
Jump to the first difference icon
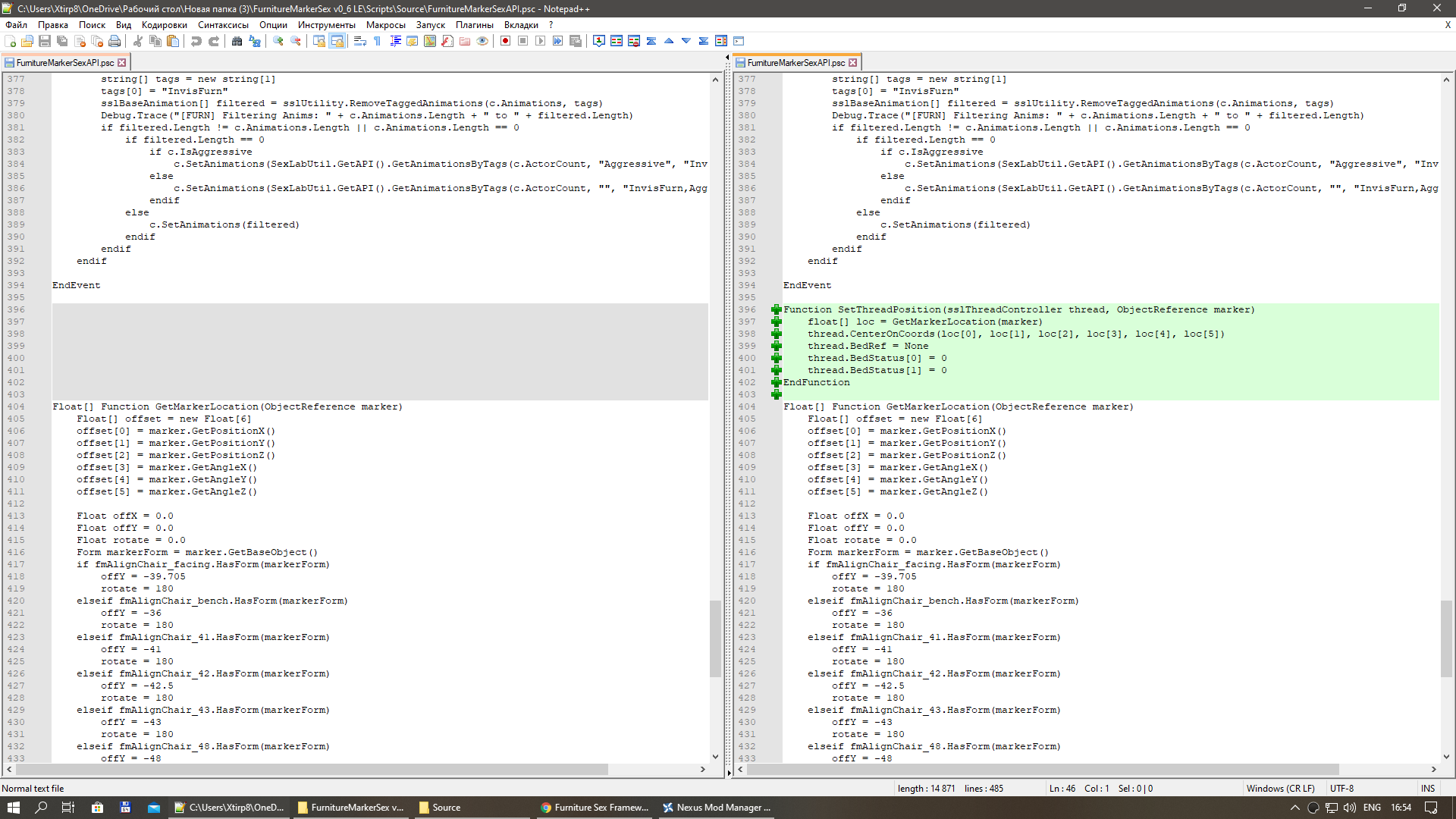(x=651, y=41)
